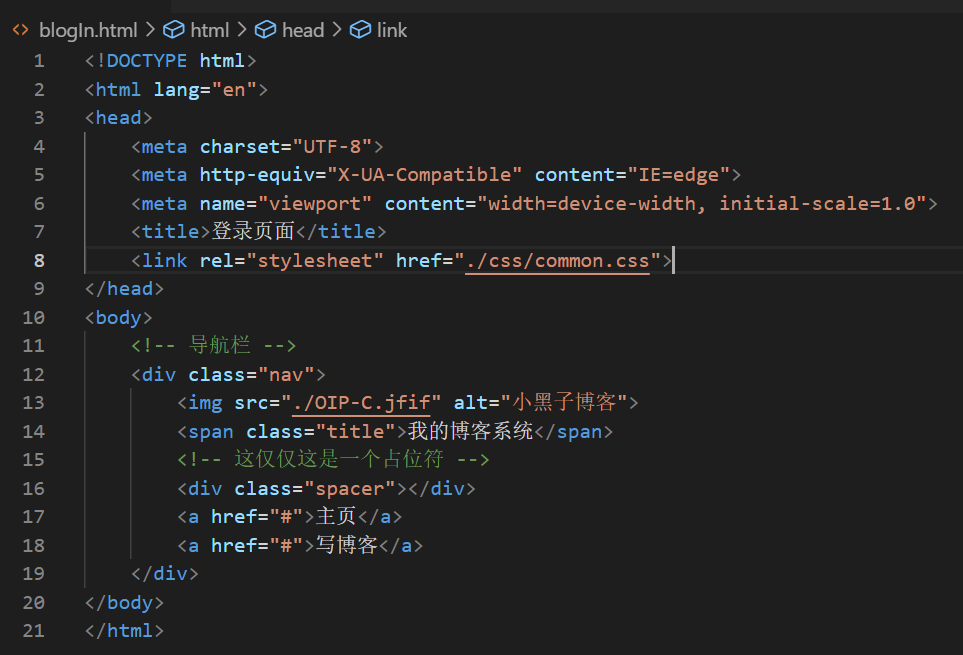
Task: Click the closing head tag on line 9
Action: 124,289
